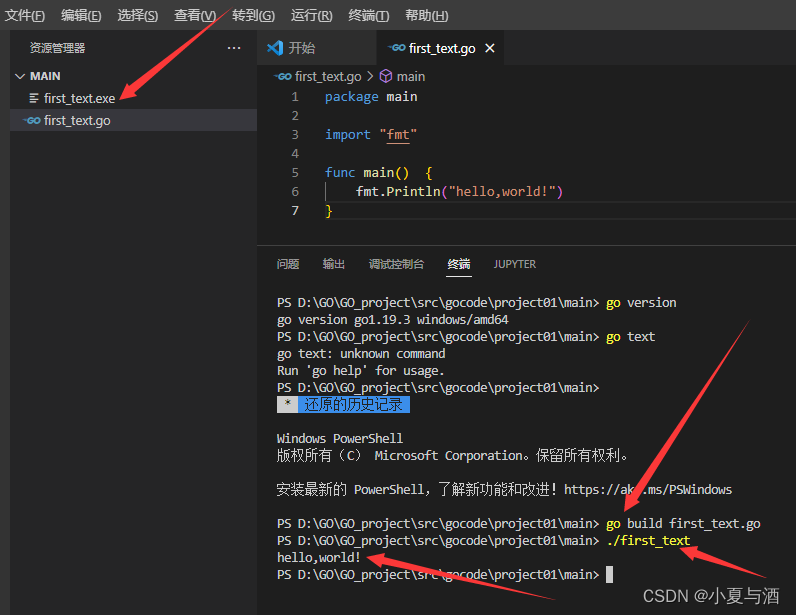Open the 转到(G) menu
796x615 pixels.
pyautogui.click(x=253, y=15)
